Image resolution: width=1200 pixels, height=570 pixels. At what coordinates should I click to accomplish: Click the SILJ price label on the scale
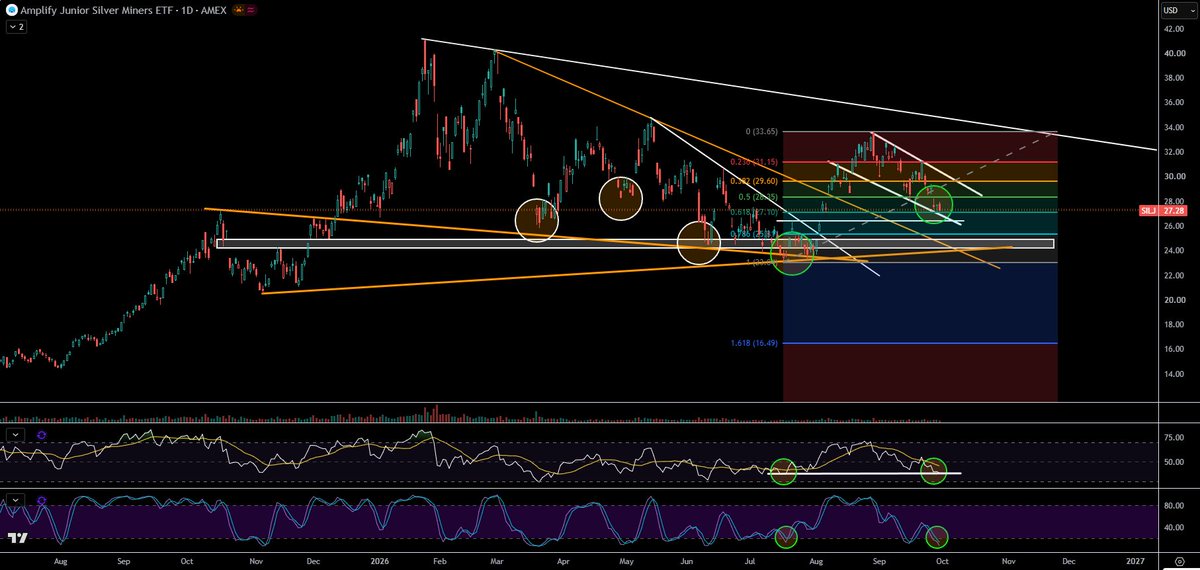(x=1149, y=211)
